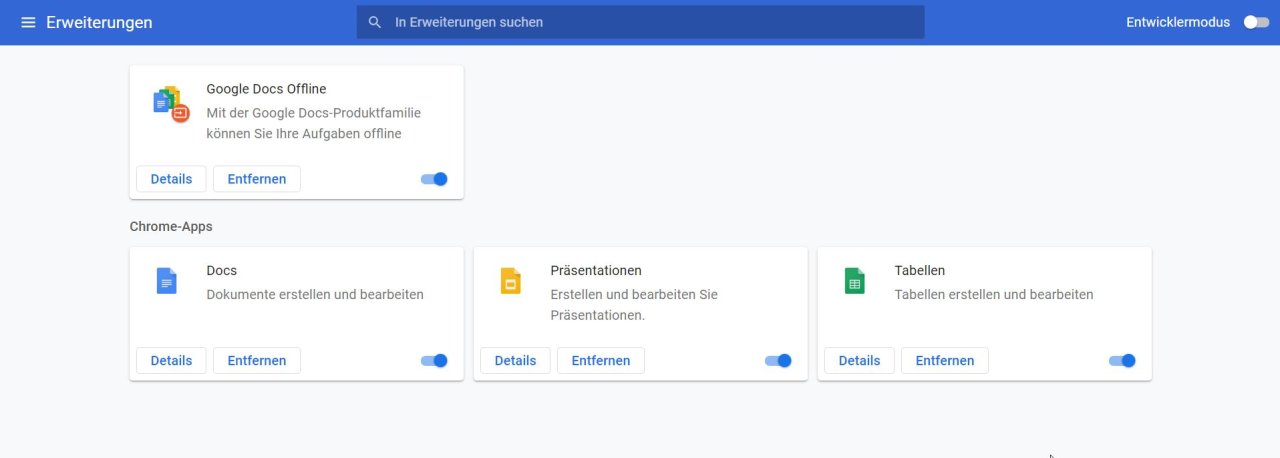Viewport: 1280px width, 458px height.
Task: Click the blue Docs app icon
Action: 166,281
